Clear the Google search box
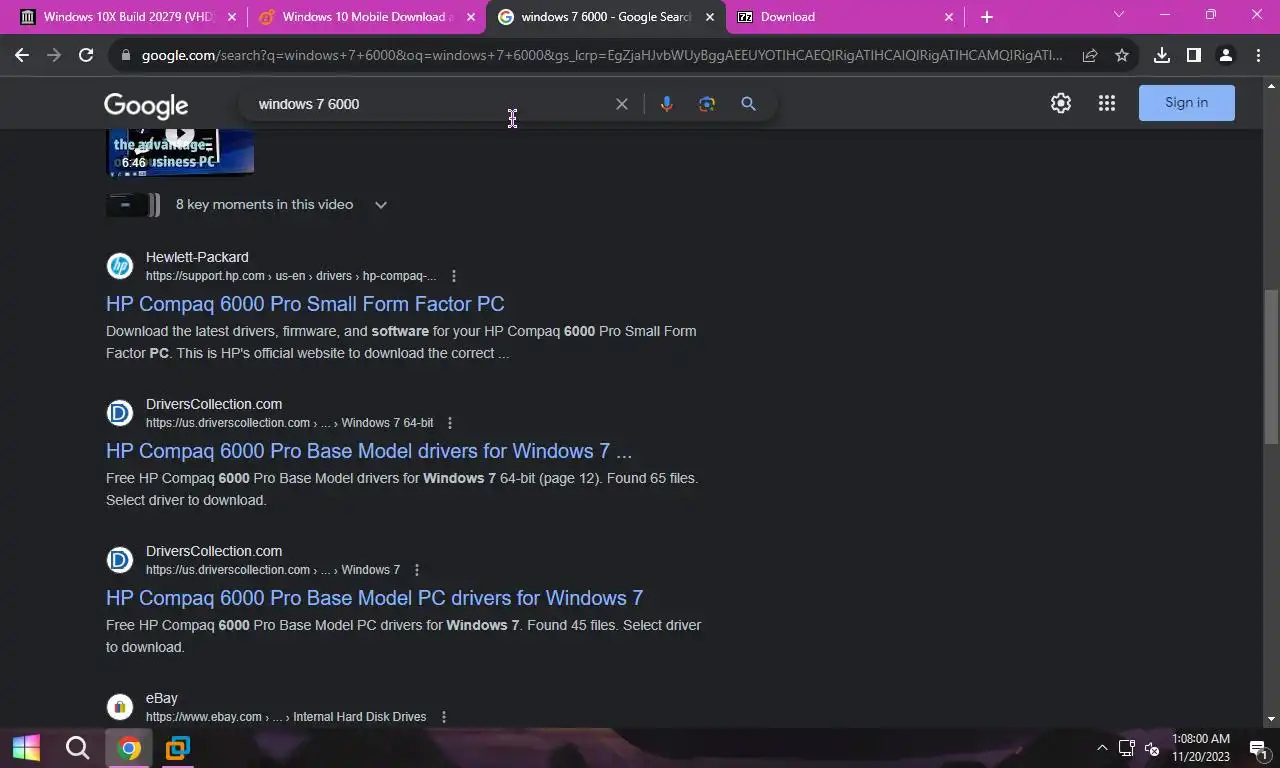 [622, 104]
